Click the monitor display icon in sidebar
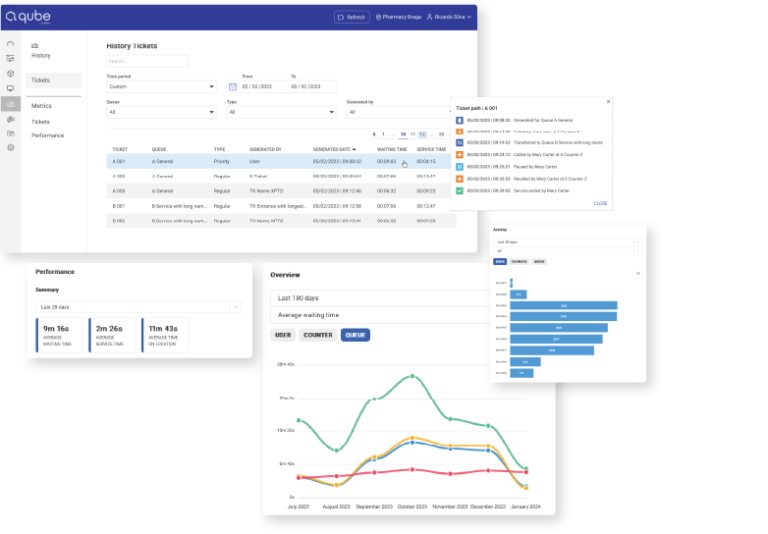Image resolution: width=768 pixels, height=534 pixels. tap(10, 88)
